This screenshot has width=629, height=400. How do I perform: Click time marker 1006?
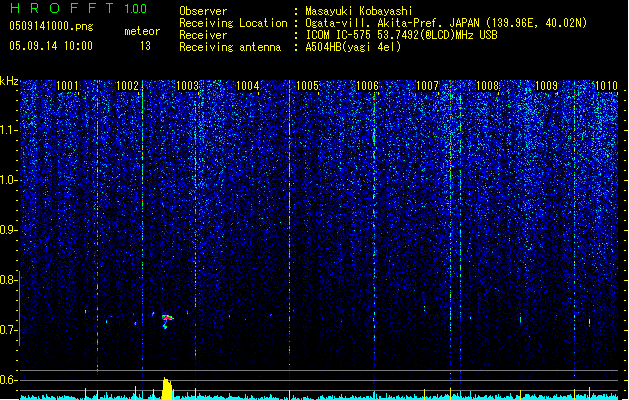367,86
